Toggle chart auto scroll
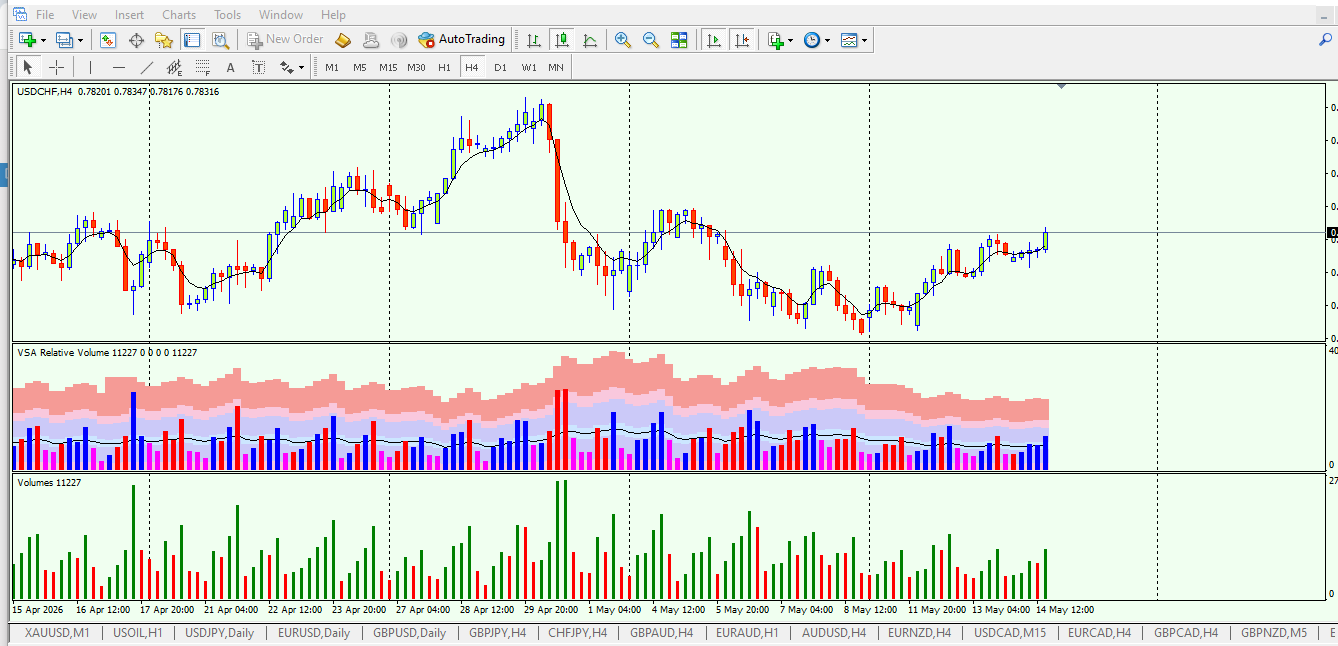1338x646 pixels. (x=714, y=40)
